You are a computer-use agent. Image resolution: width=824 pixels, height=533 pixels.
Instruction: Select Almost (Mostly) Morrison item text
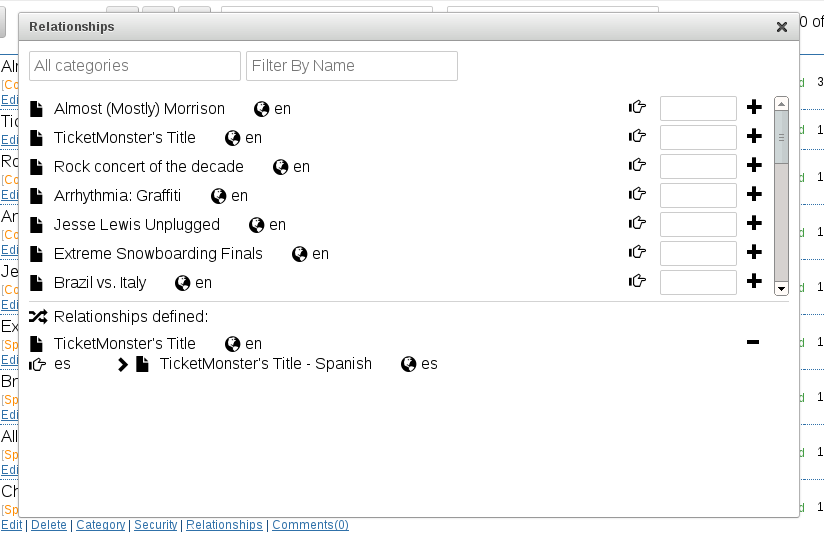pos(139,109)
